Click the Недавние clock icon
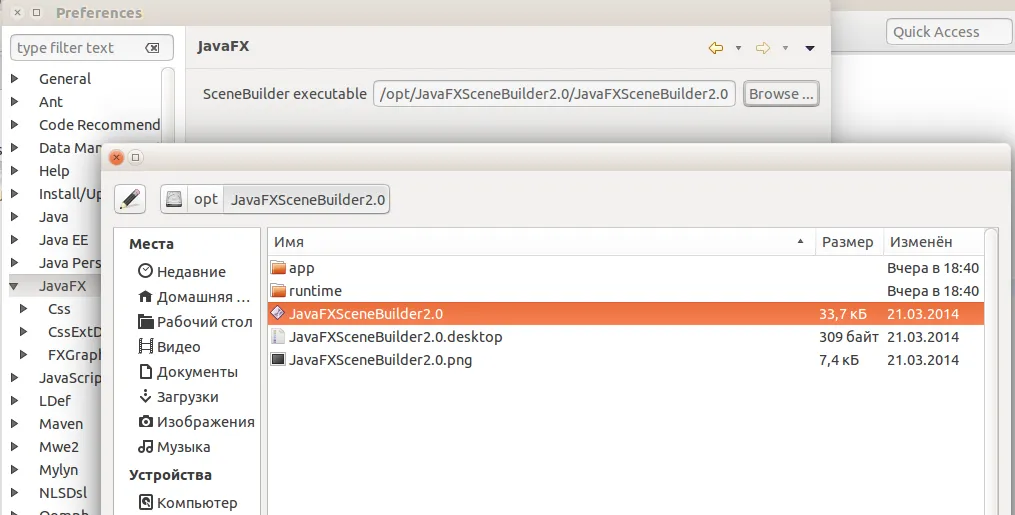The height and width of the screenshot is (515, 1015). (146, 271)
